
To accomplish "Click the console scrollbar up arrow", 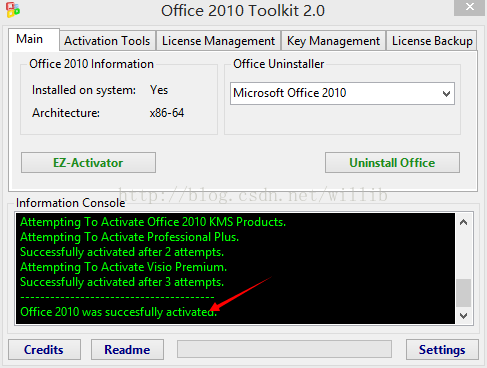I will point(463,222).
